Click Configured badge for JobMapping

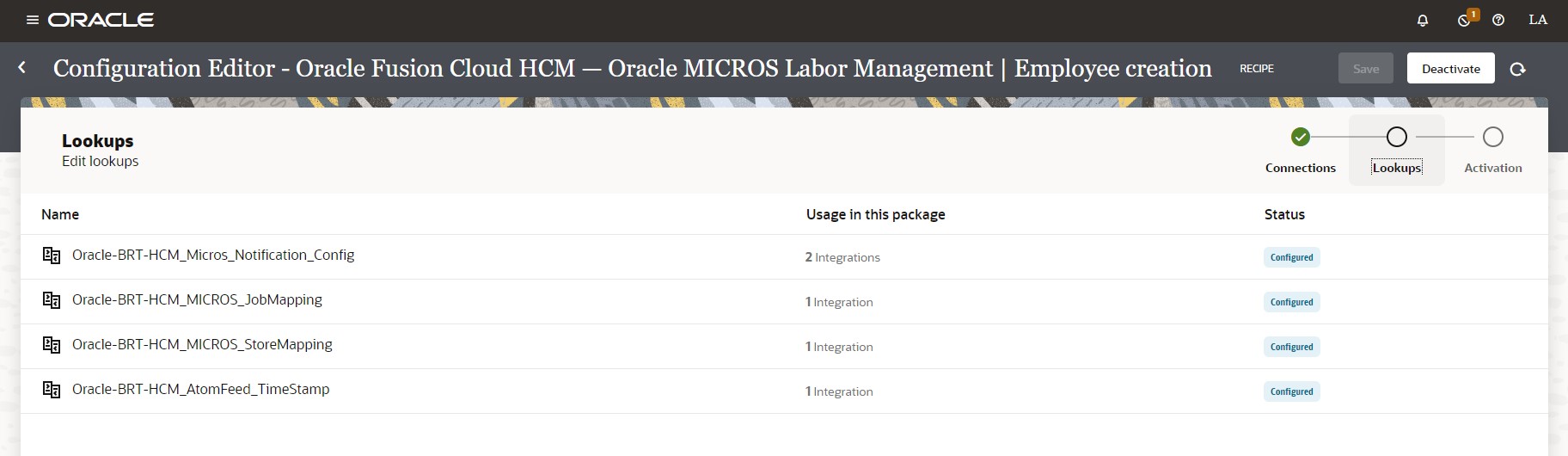1291,302
